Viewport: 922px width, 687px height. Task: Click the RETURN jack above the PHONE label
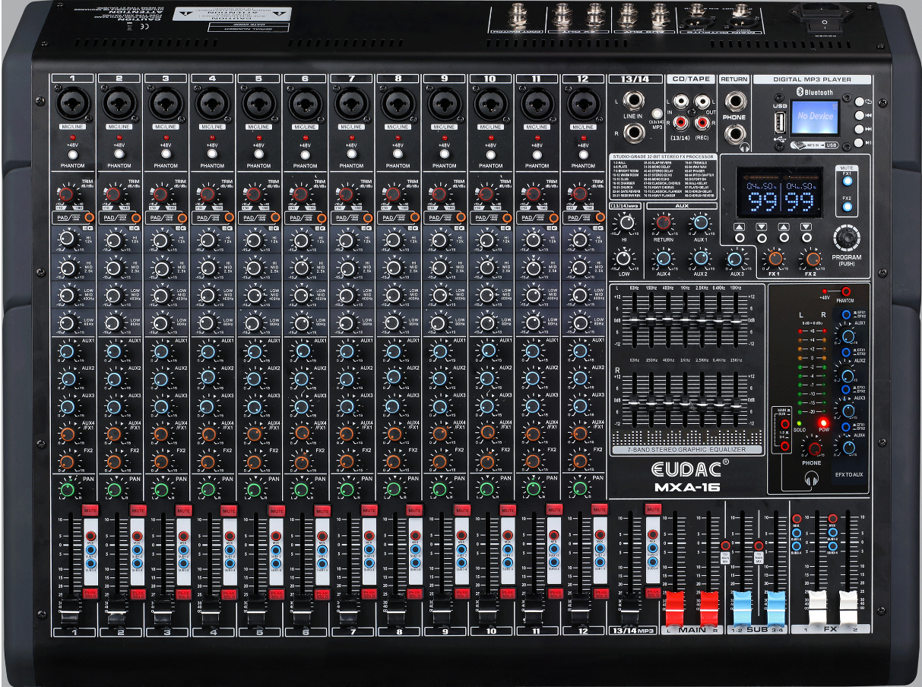(x=734, y=101)
